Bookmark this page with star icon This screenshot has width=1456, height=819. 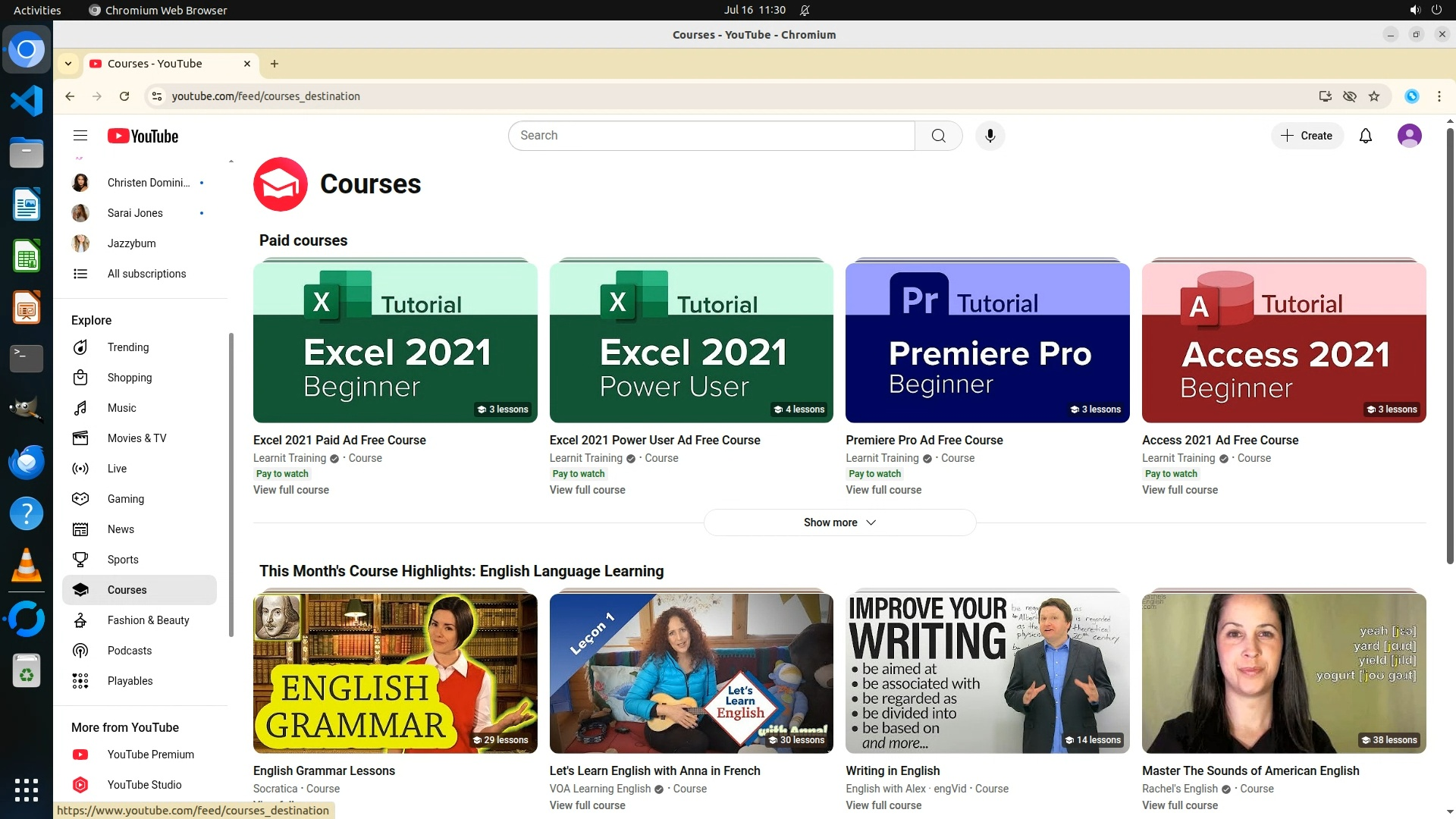[1374, 96]
